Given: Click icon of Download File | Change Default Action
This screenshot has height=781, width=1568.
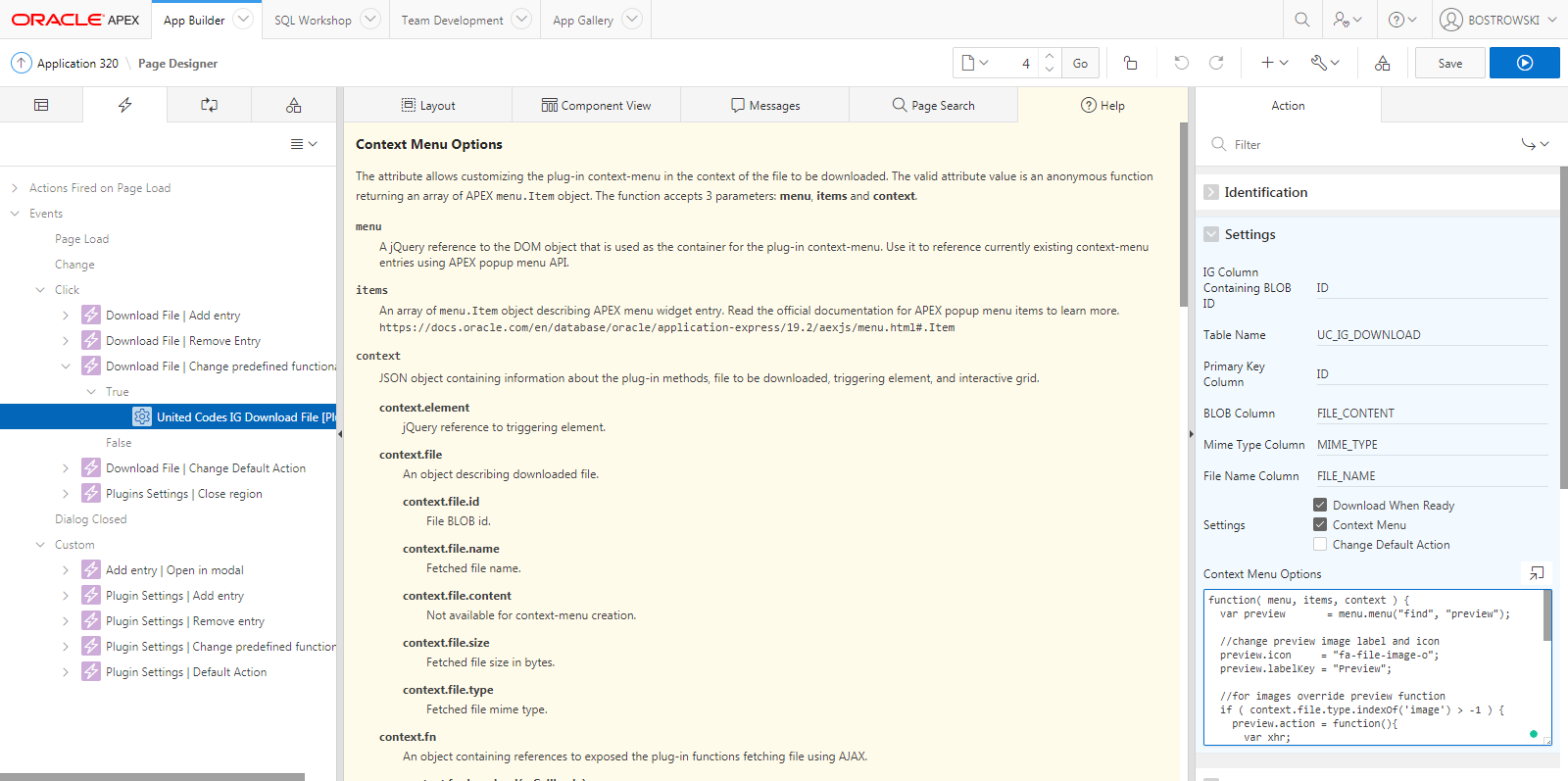Looking at the screenshot, I should point(91,467).
